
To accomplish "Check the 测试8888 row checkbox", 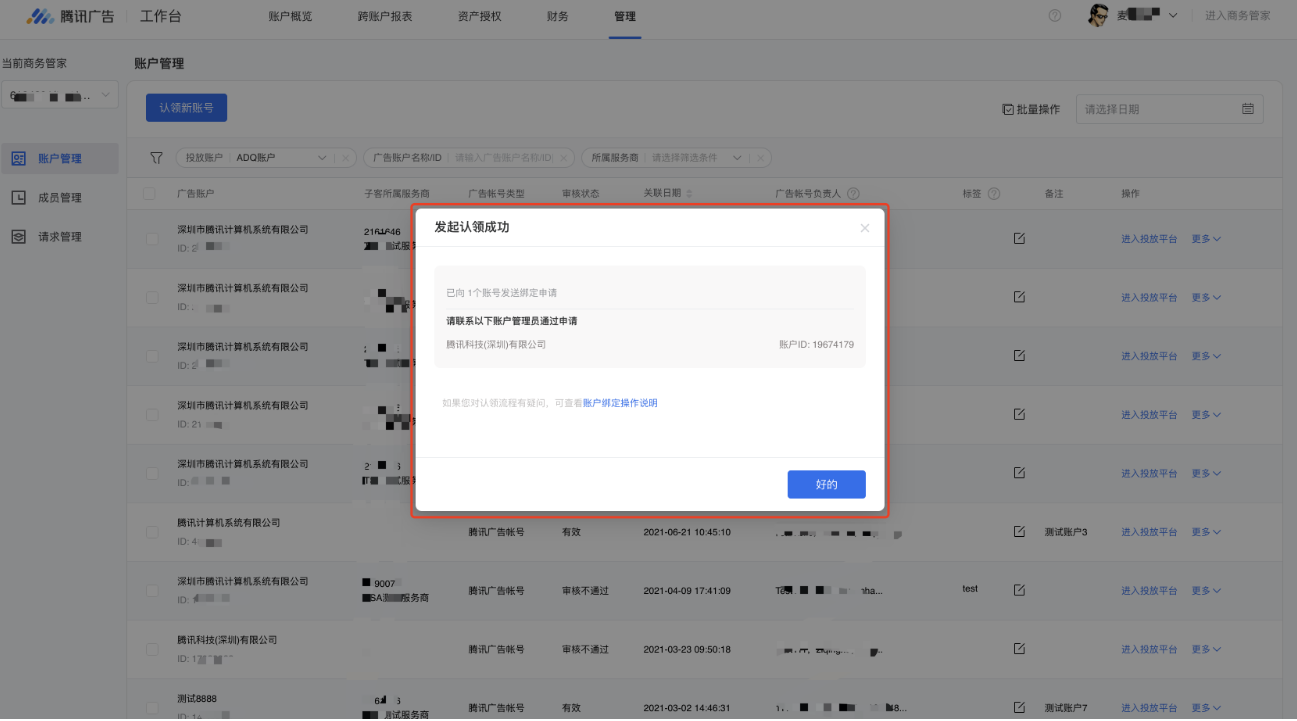I will coord(152,708).
